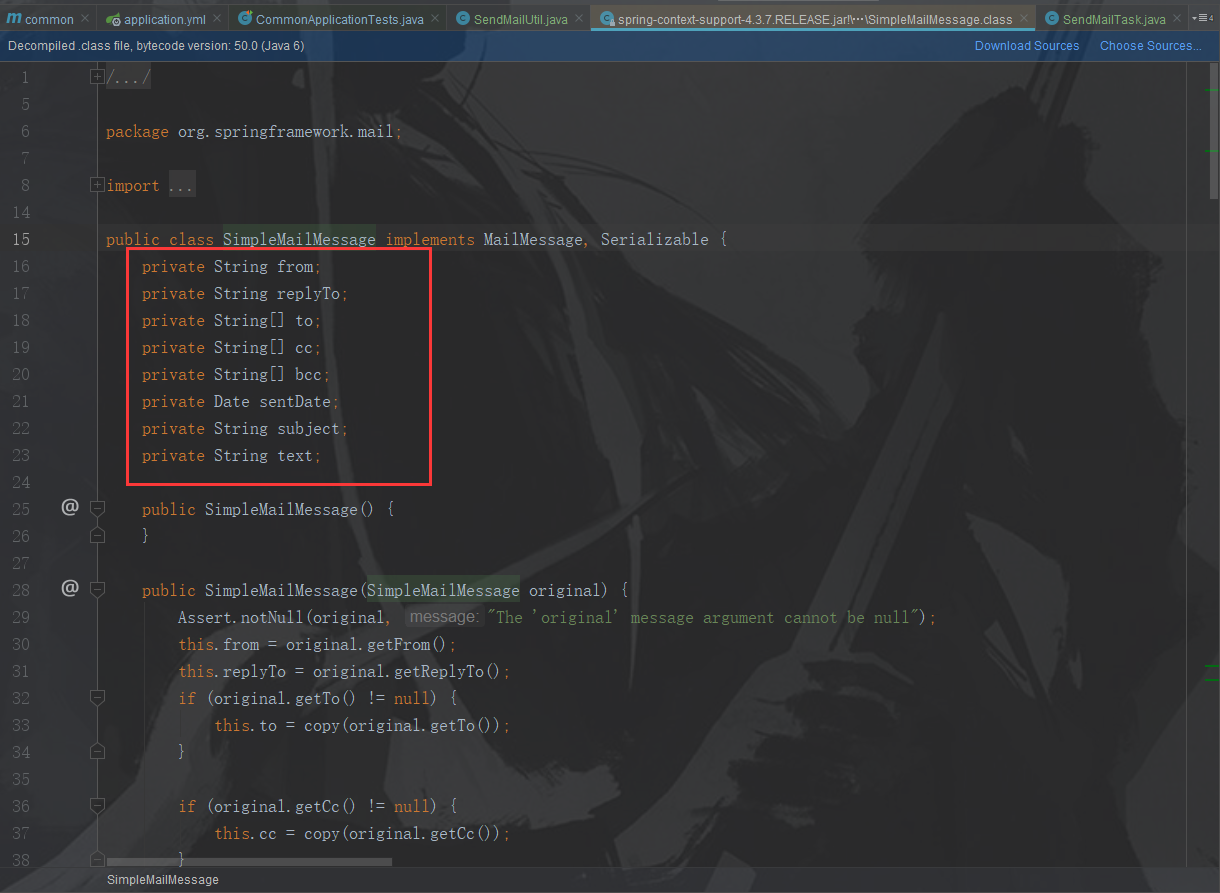The image size is (1220, 893).
Task: Close the application.yml tab
Action: point(219,19)
